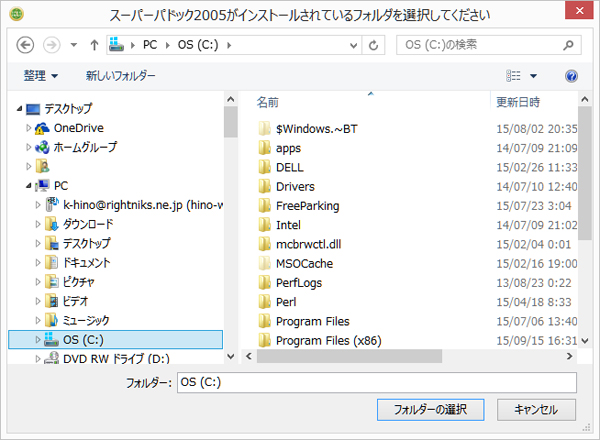Go back with the back arrow button

(x=25, y=45)
